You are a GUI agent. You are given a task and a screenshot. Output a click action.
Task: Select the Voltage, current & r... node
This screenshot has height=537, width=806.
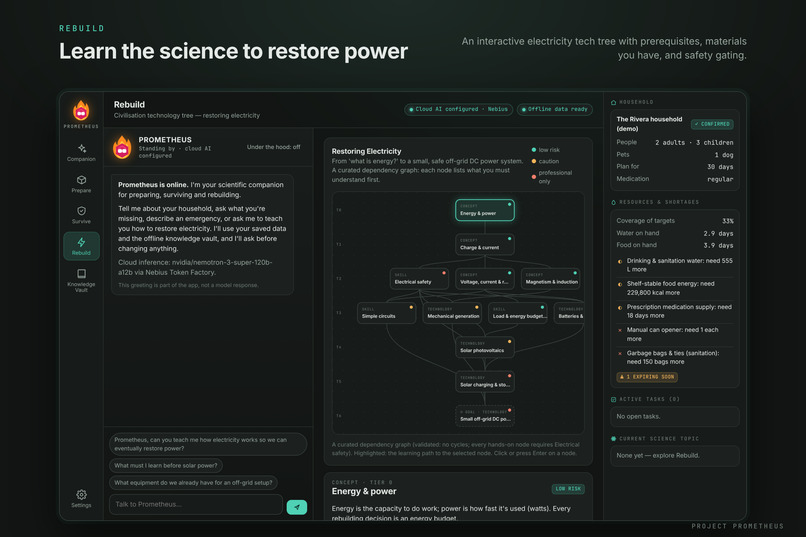tap(485, 279)
